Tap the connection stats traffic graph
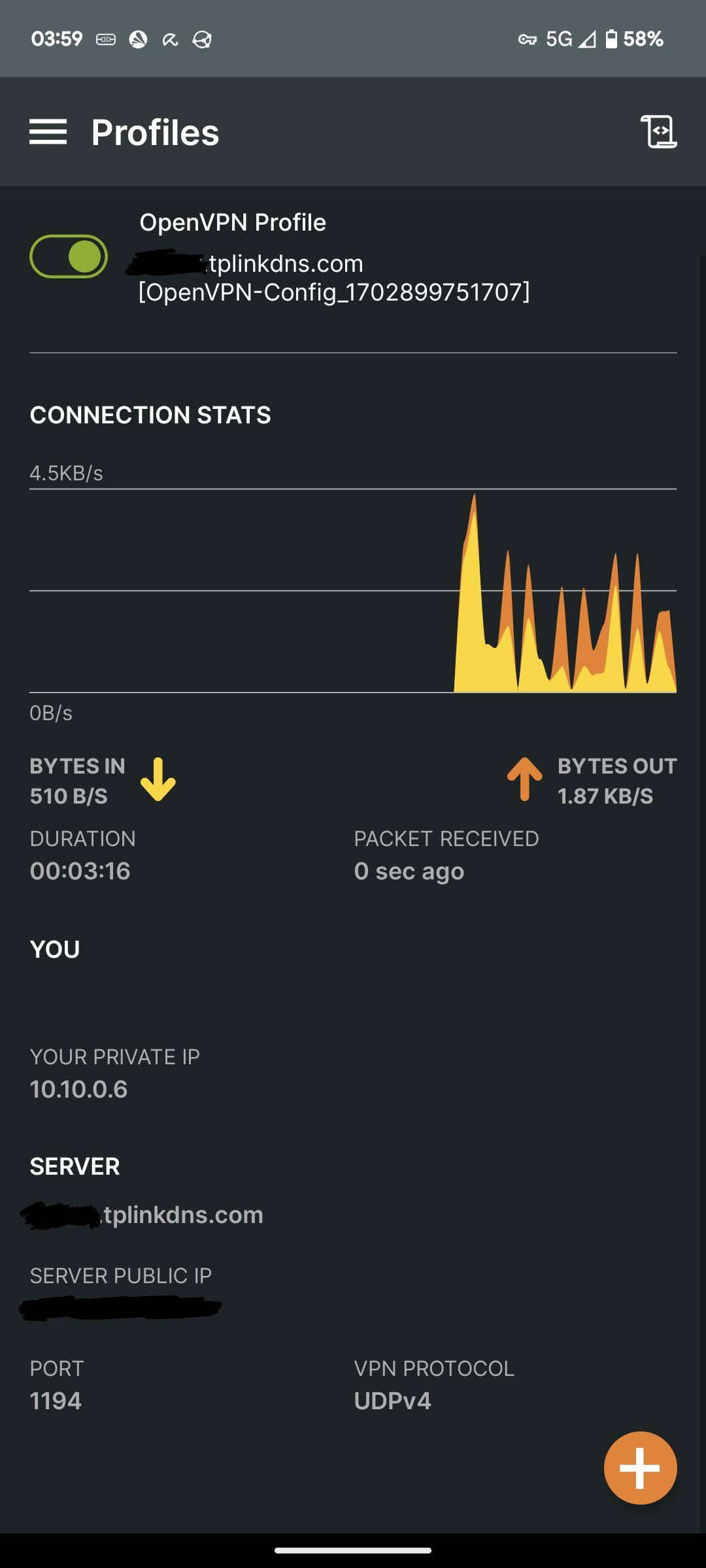The image size is (706, 1568). 353,590
